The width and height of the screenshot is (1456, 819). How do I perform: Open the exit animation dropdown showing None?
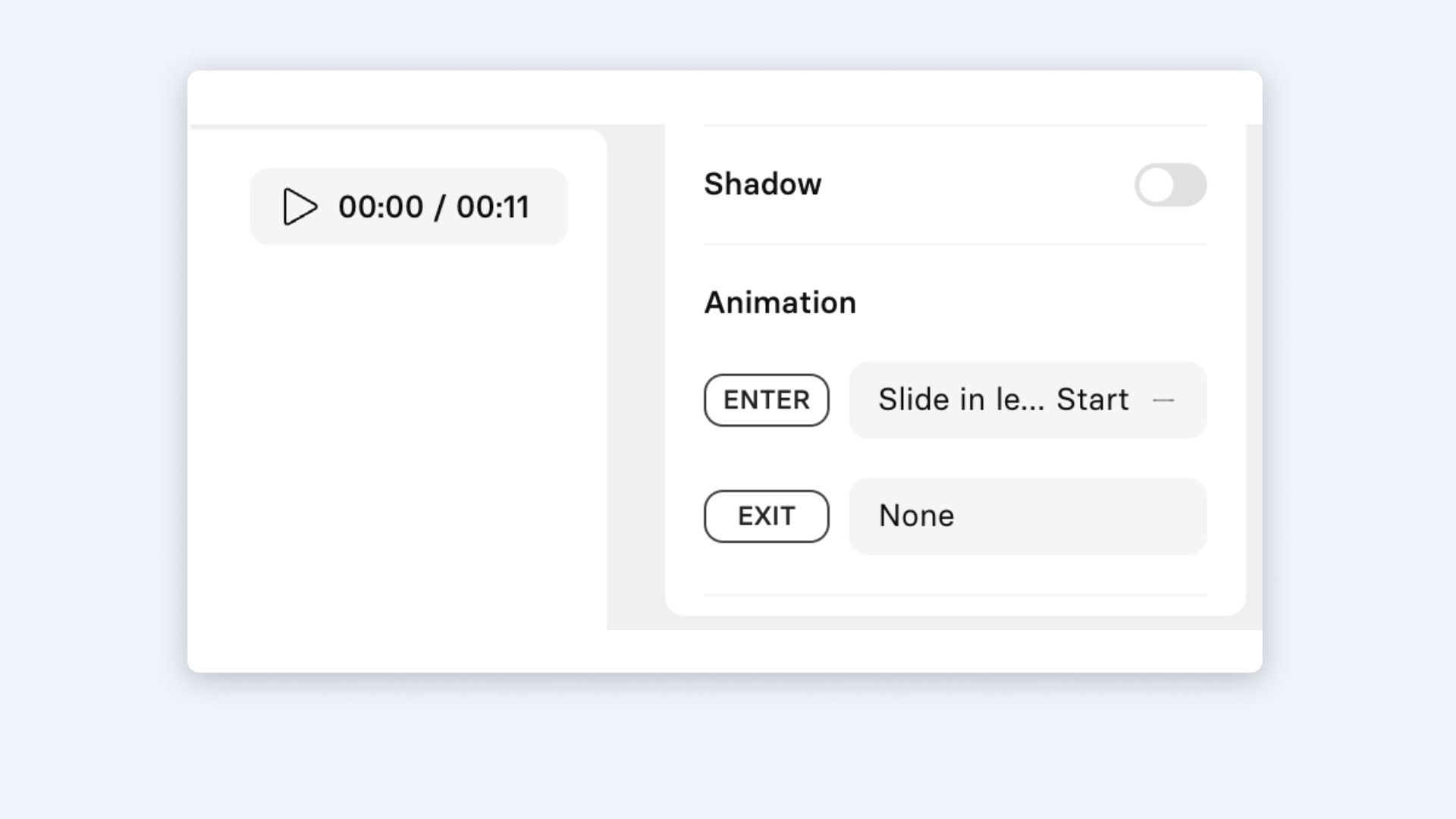1028,516
